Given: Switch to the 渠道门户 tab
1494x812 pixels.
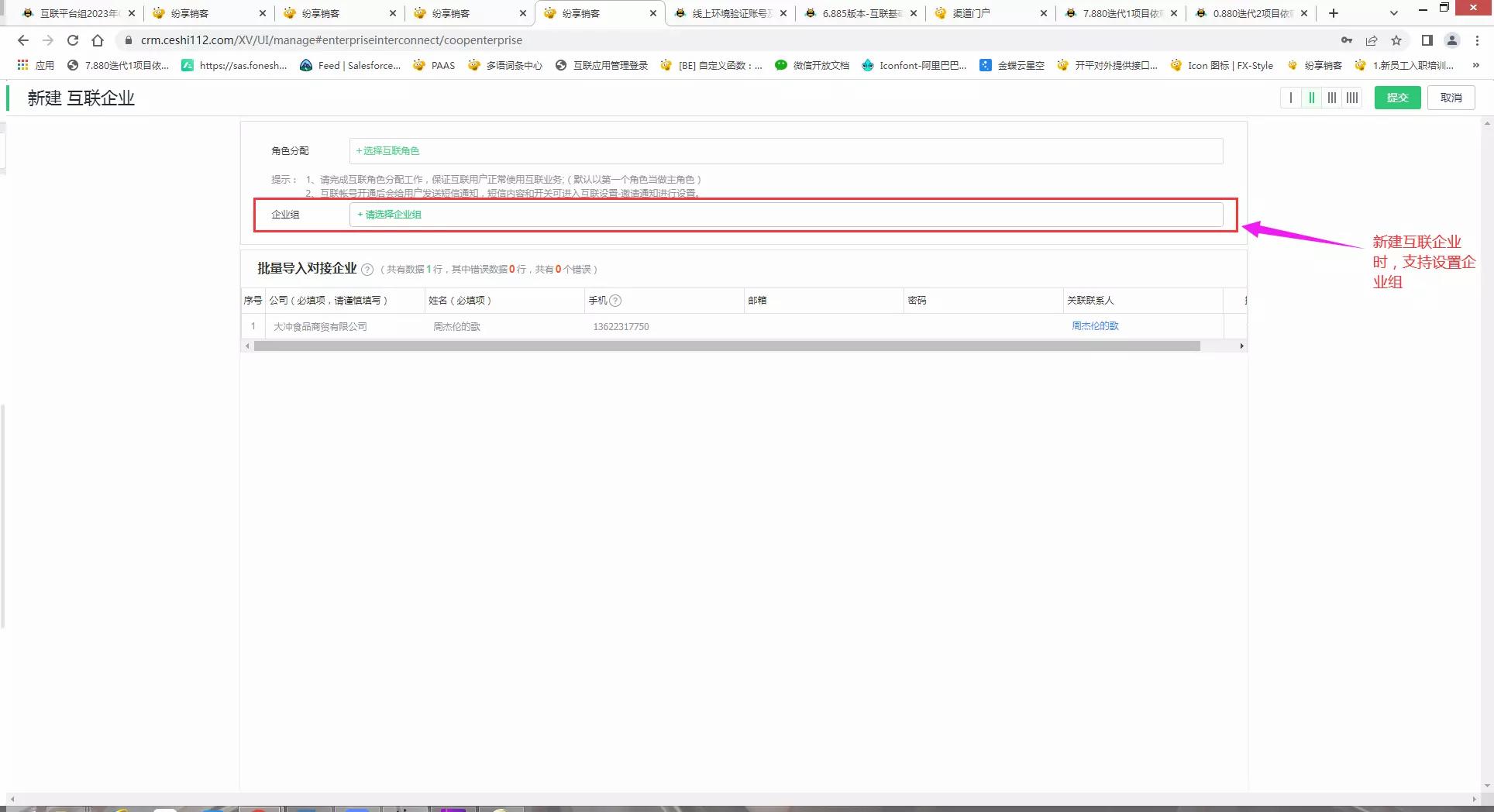Looking at the screenshot, I should tap(971, 12).
